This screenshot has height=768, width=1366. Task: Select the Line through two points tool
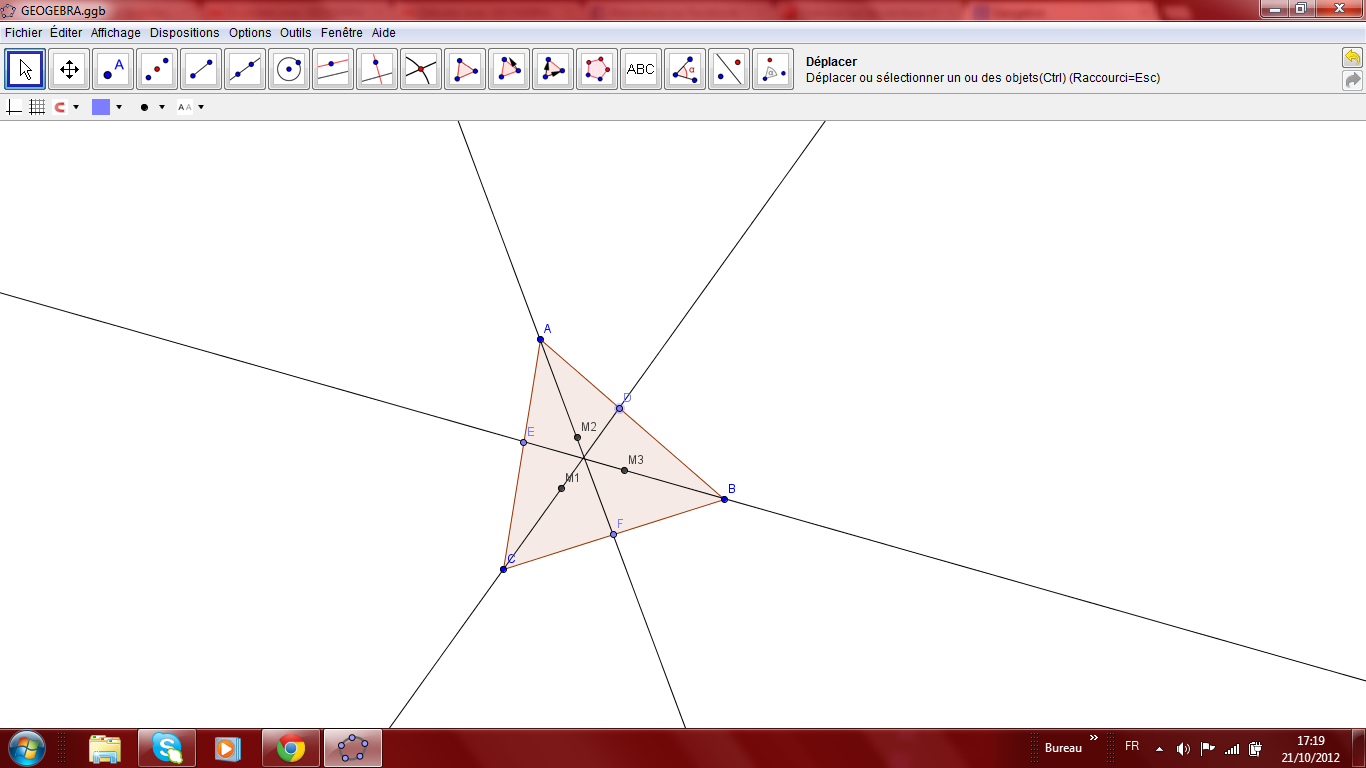pos(246,69)
